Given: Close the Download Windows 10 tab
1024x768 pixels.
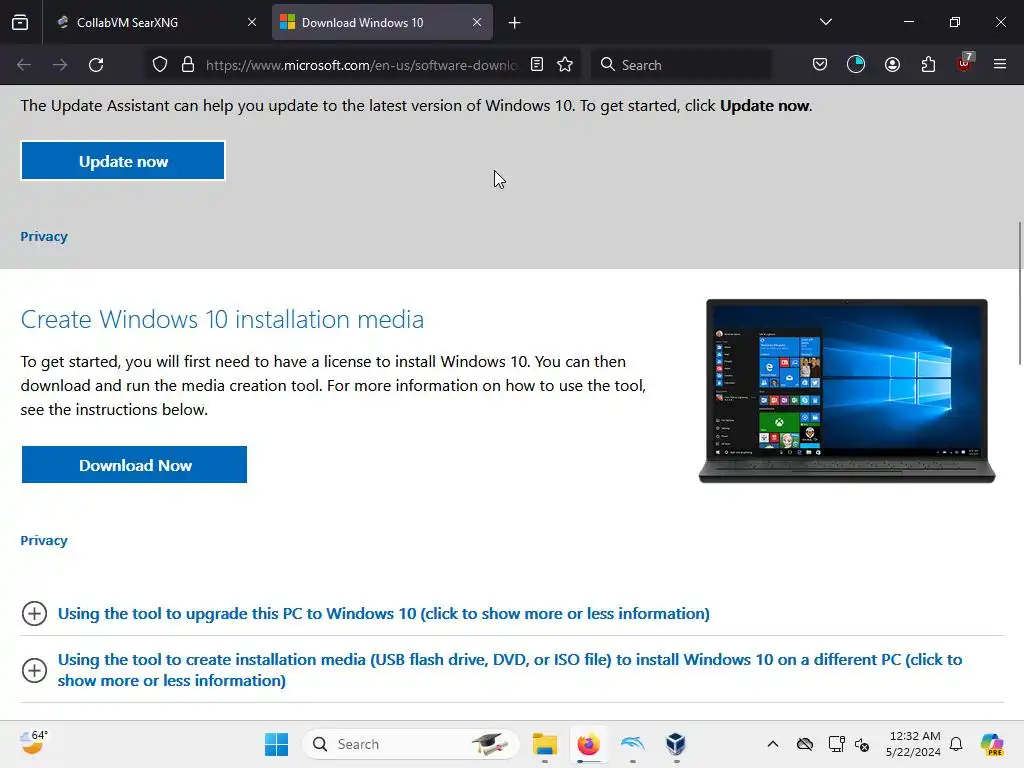Looking at the screenshot, I should [x=477, y=22].
